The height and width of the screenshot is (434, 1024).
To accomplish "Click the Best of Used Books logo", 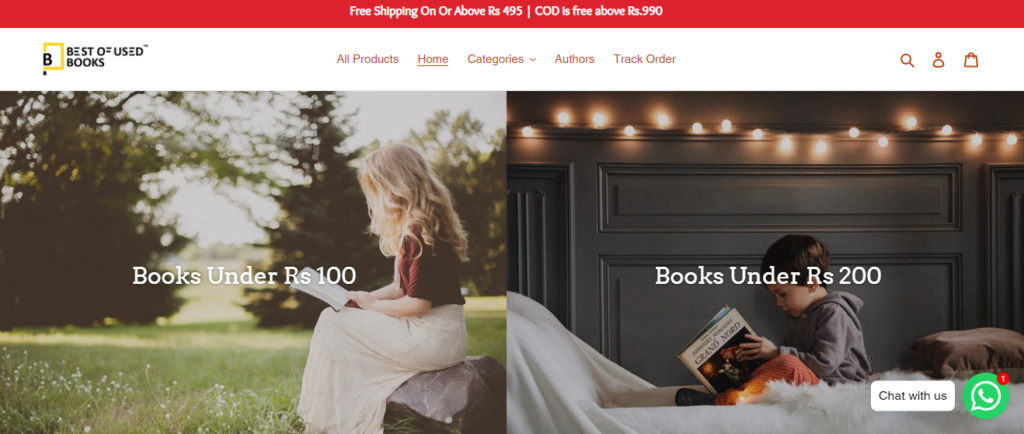I will (95, 59).
